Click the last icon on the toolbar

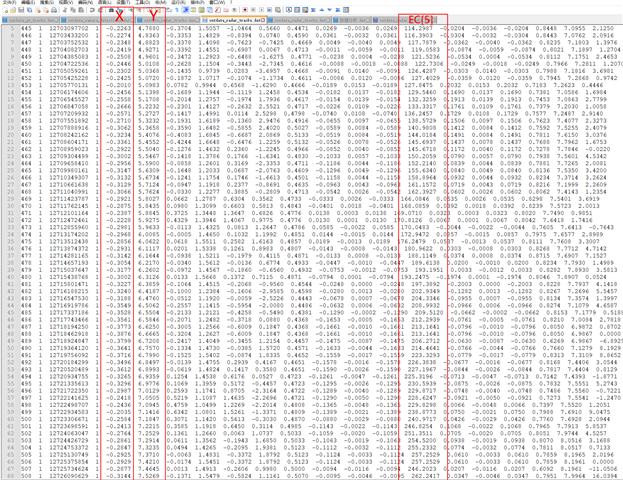346,10
